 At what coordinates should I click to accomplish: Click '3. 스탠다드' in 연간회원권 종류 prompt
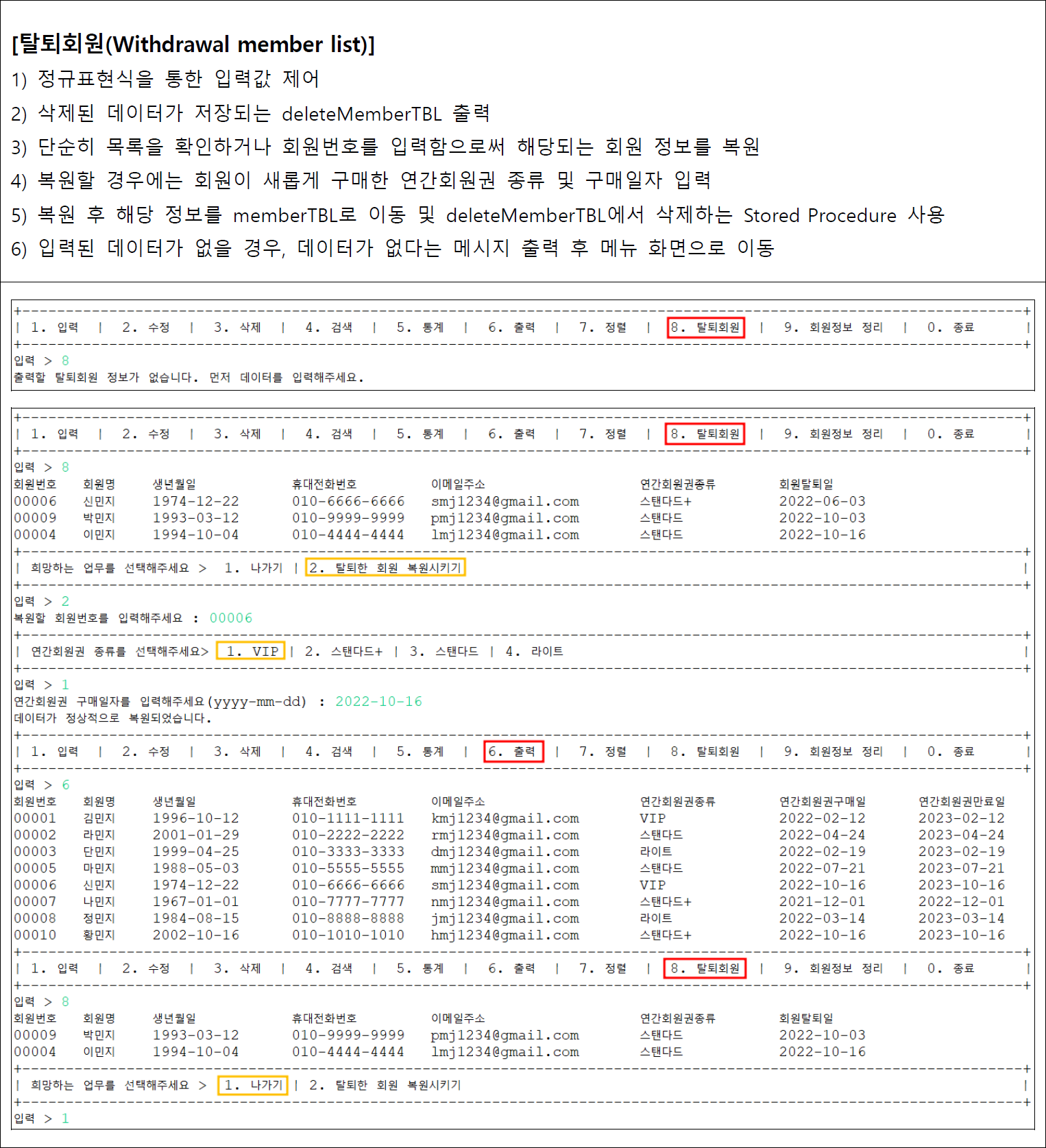pyautogui.click(x=444, y=651)
